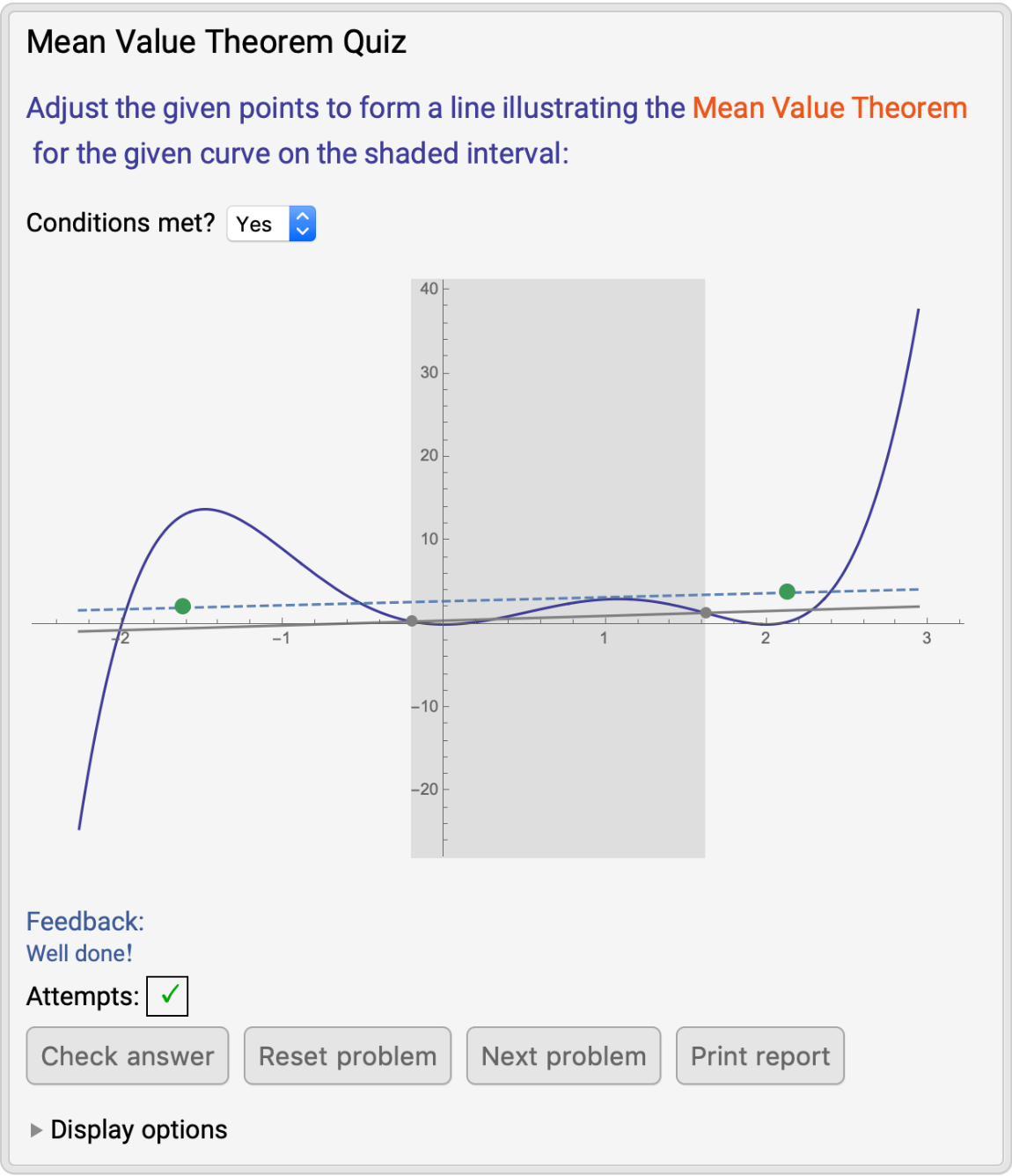Open the Conditions met dropdown

[x=271, y=224]
